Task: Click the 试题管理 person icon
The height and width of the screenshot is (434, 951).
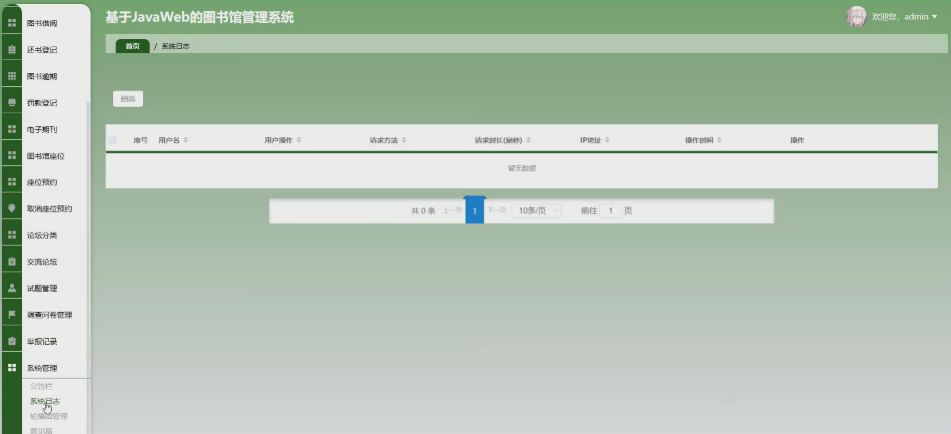Action: pos(12,289)
